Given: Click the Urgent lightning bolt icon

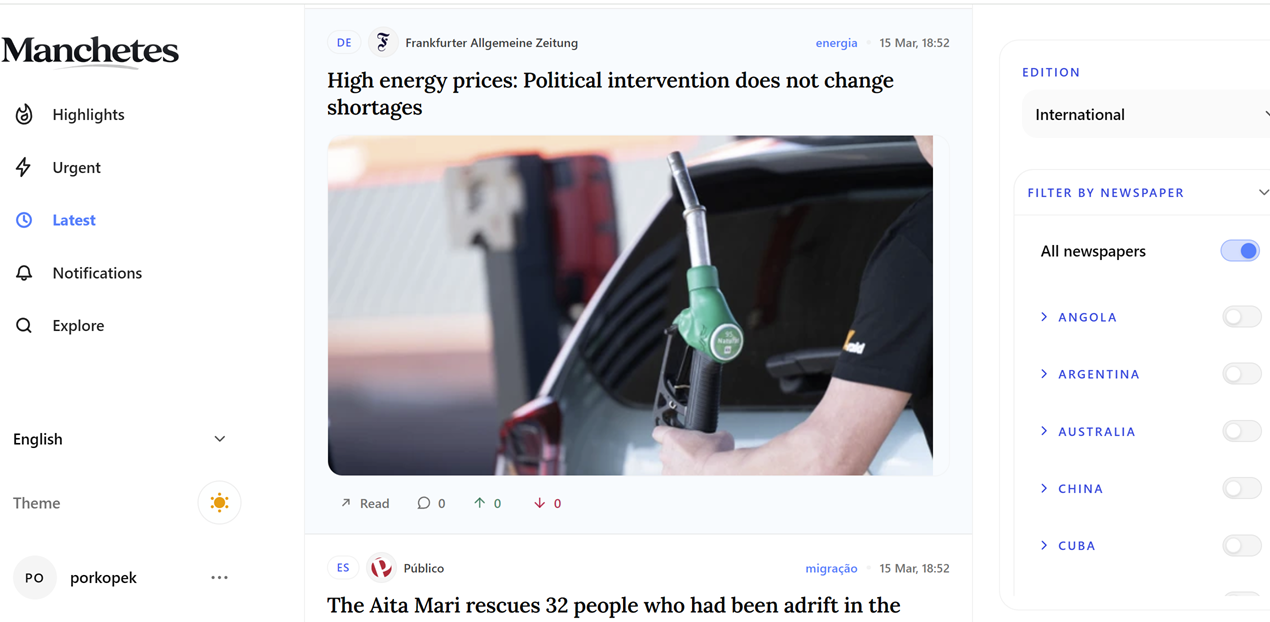Looking at the screenshot, I should point(24,167).
